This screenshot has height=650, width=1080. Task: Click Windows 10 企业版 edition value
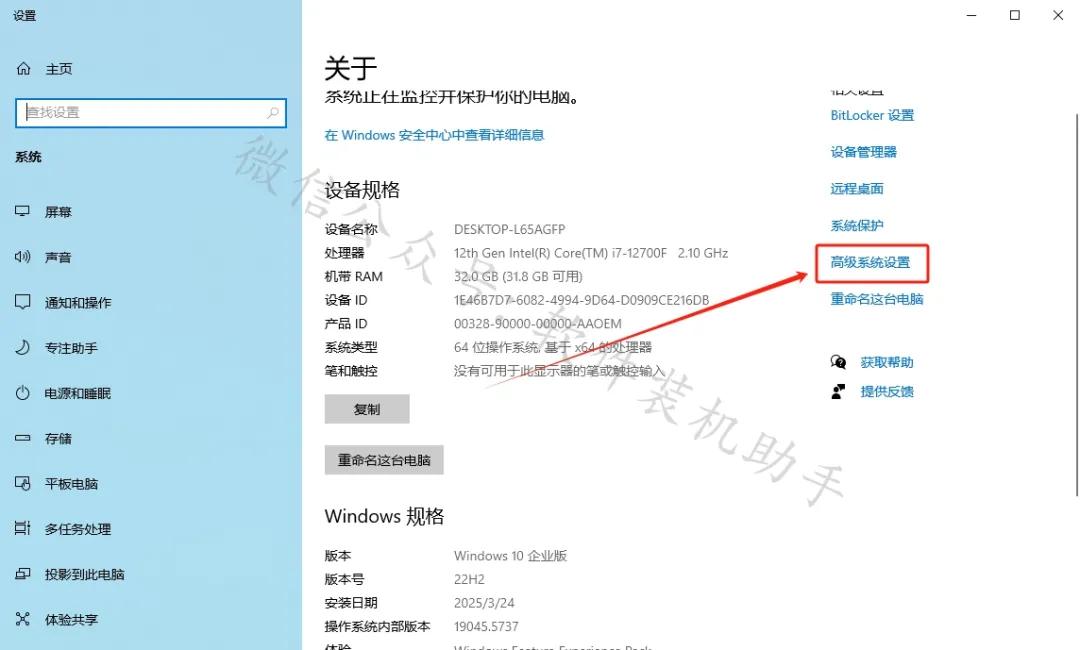coord(510,556)
